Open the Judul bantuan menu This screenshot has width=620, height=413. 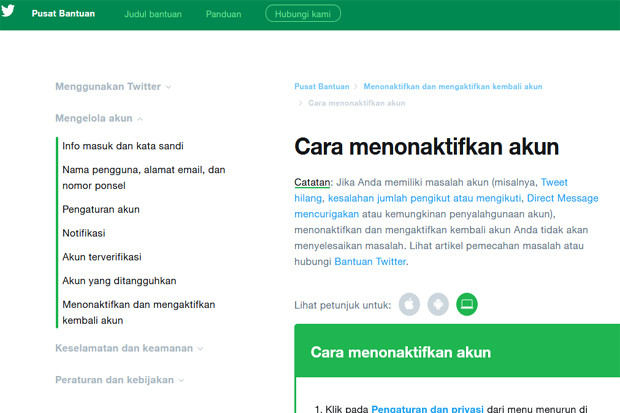153,14
